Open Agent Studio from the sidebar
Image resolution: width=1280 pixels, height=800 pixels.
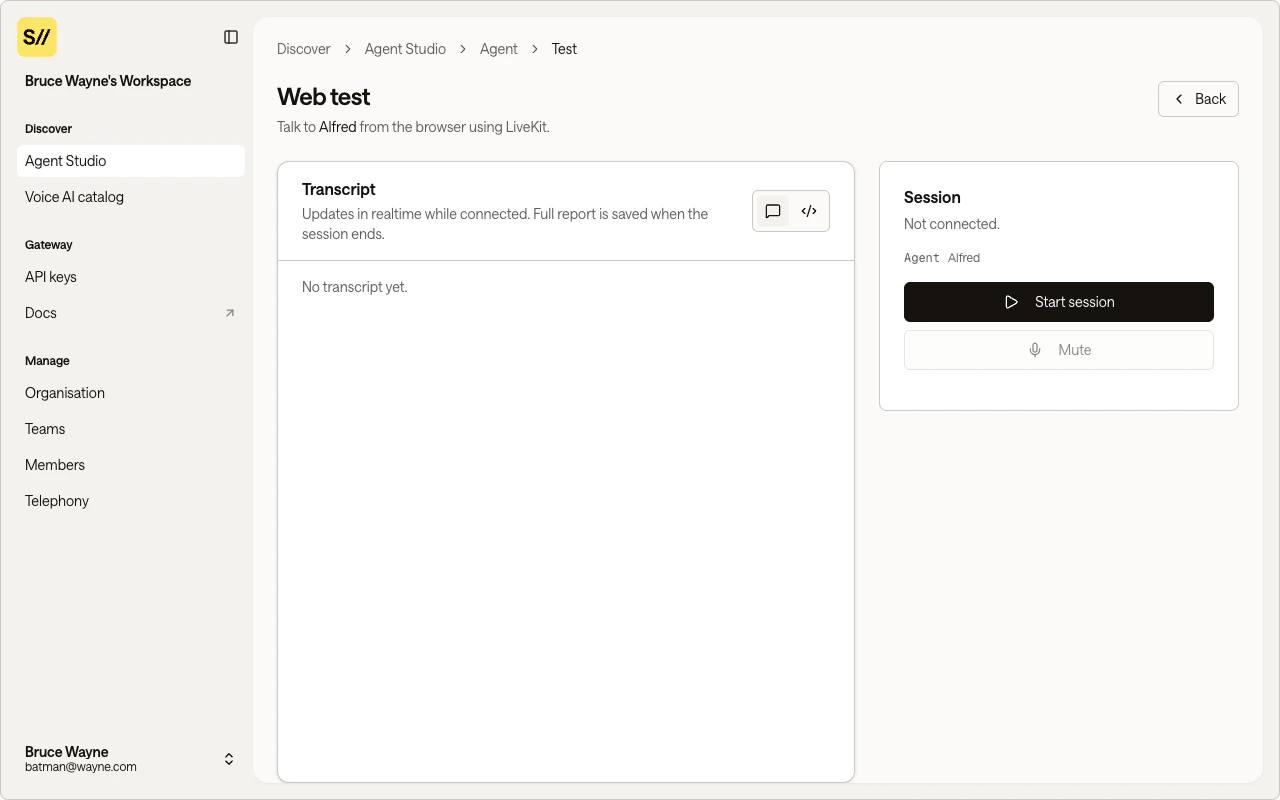click(65, 161)
